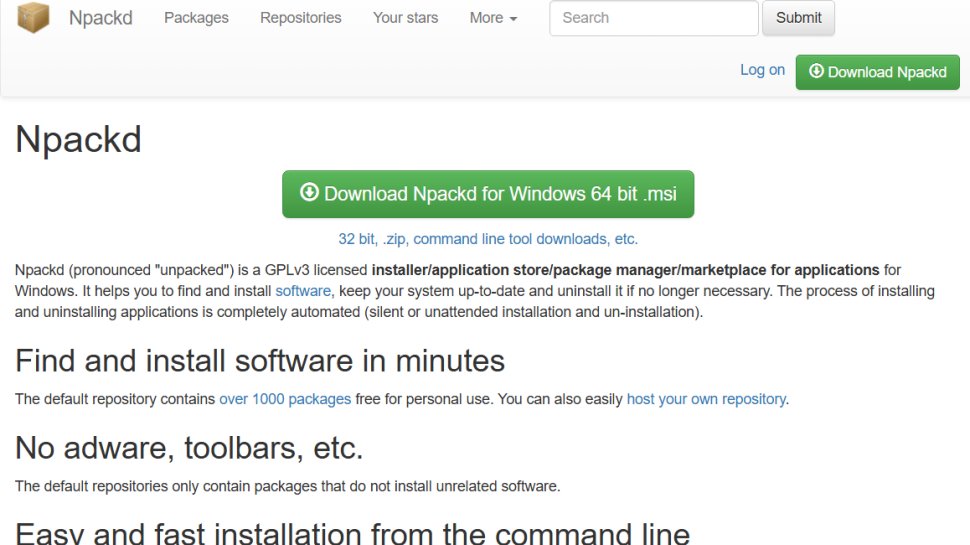Click the green Download Npackd navbar button

[x=877, y=72]
